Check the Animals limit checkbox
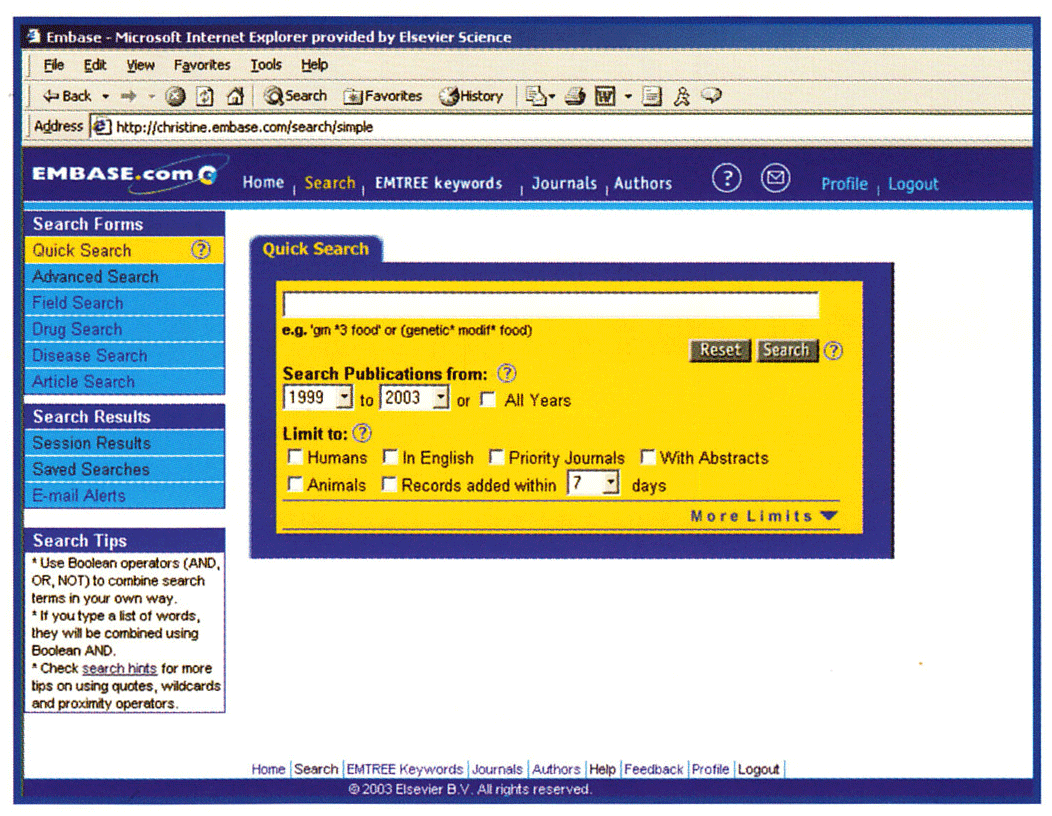 tap(295, 484)
